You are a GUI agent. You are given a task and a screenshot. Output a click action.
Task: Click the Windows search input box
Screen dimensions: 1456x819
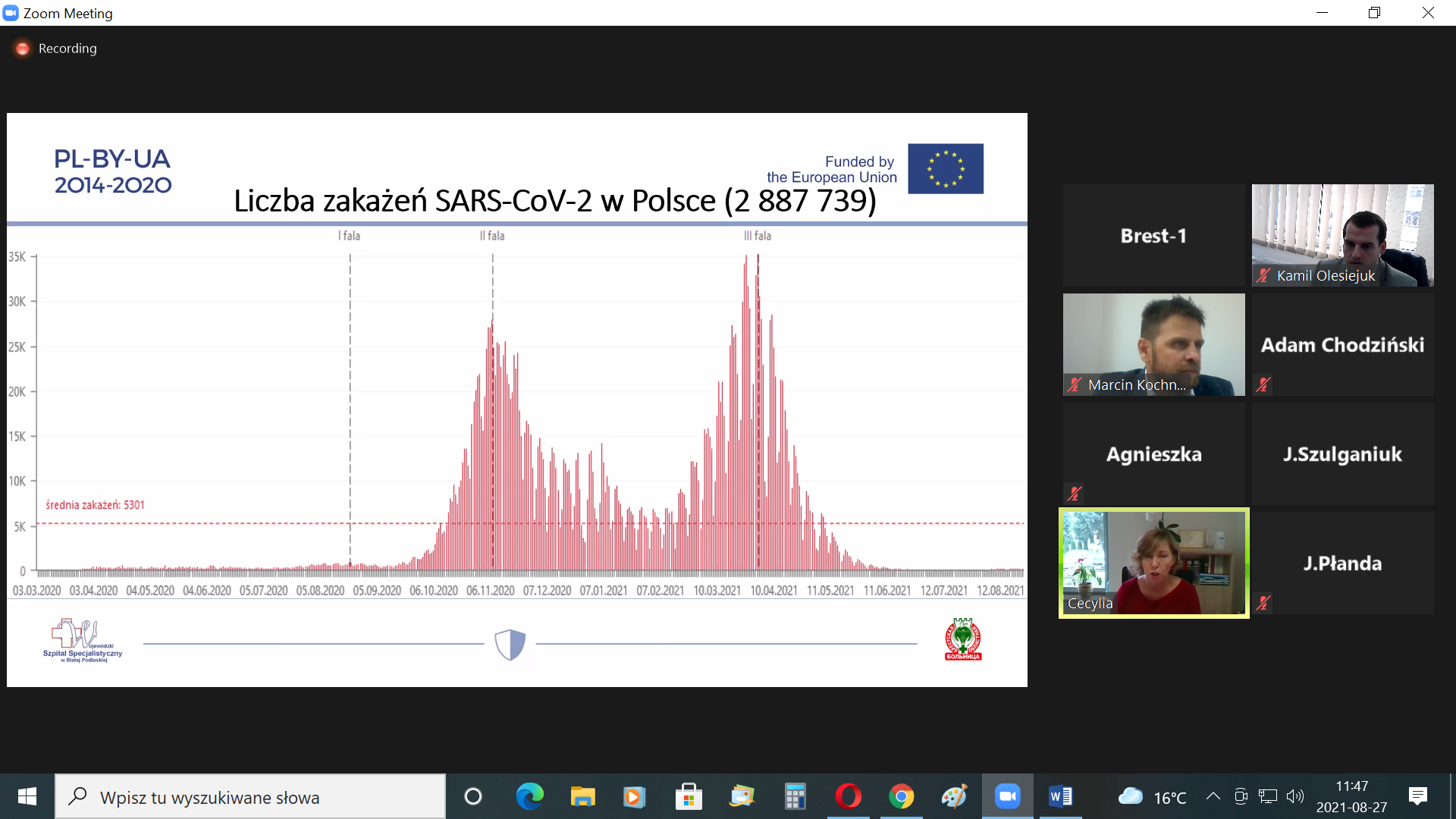tap(250, 797)
